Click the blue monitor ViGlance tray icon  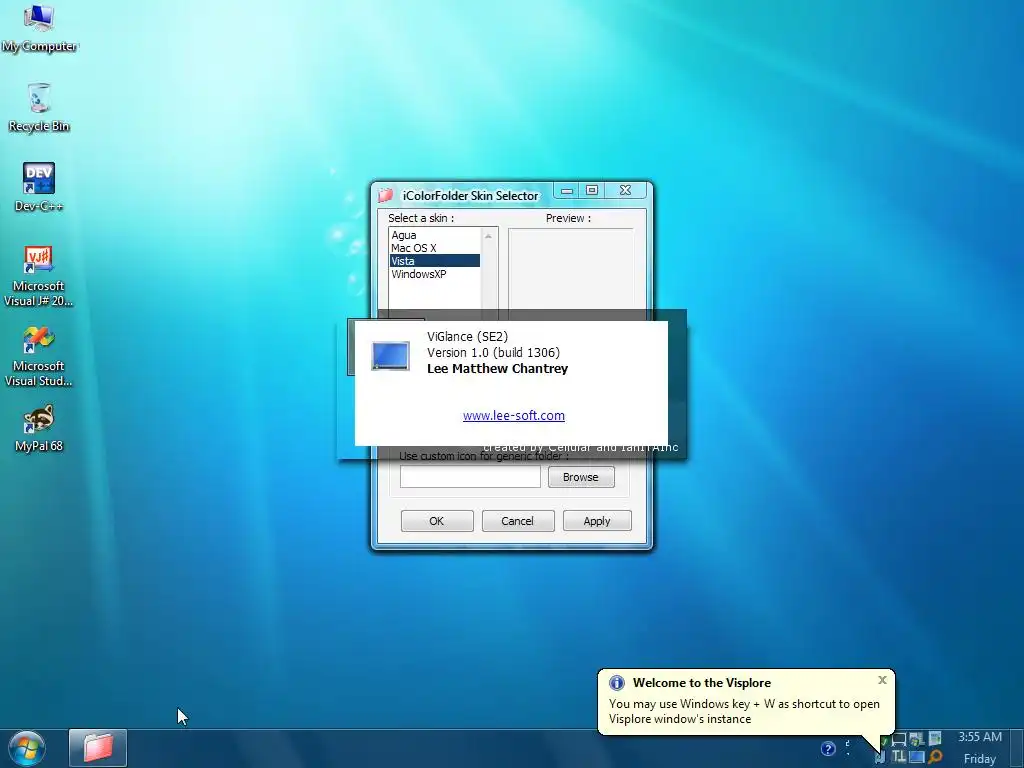(x=916, y=756)
